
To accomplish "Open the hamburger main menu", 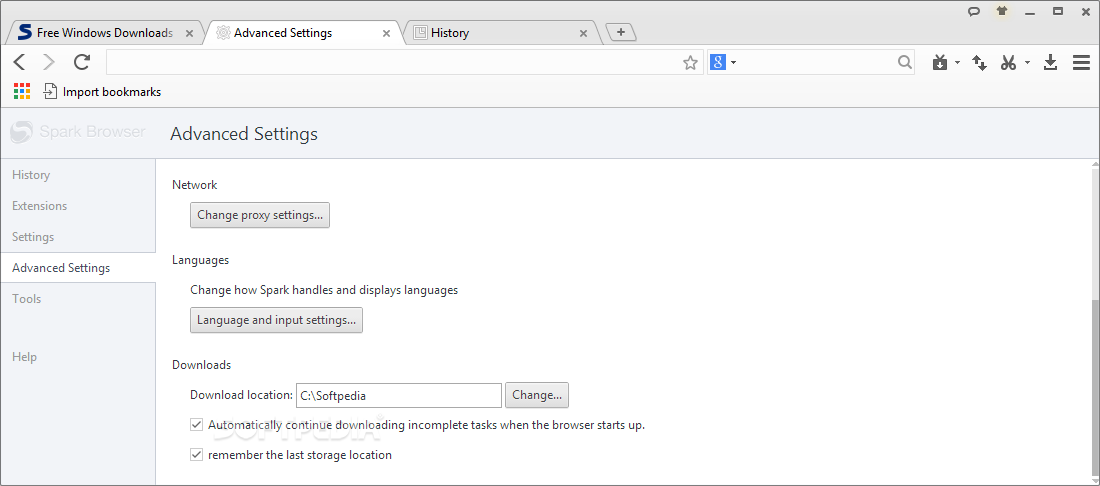I will pos(1081,63).
